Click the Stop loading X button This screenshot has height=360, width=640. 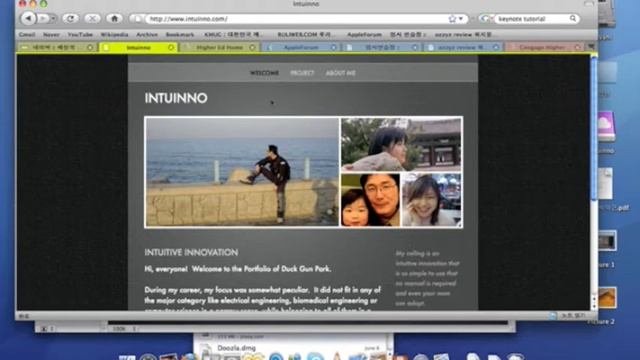pos(92,18)
